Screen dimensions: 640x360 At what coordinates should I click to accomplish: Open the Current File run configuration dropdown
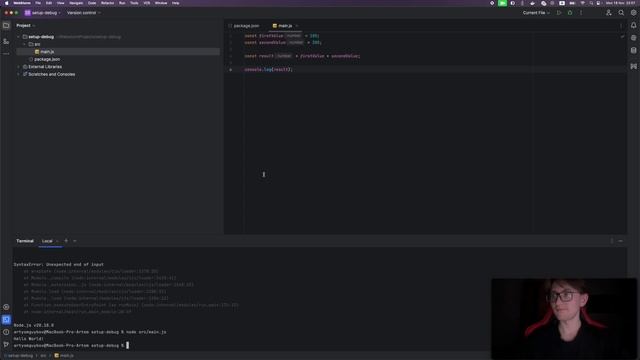point(536,13)
